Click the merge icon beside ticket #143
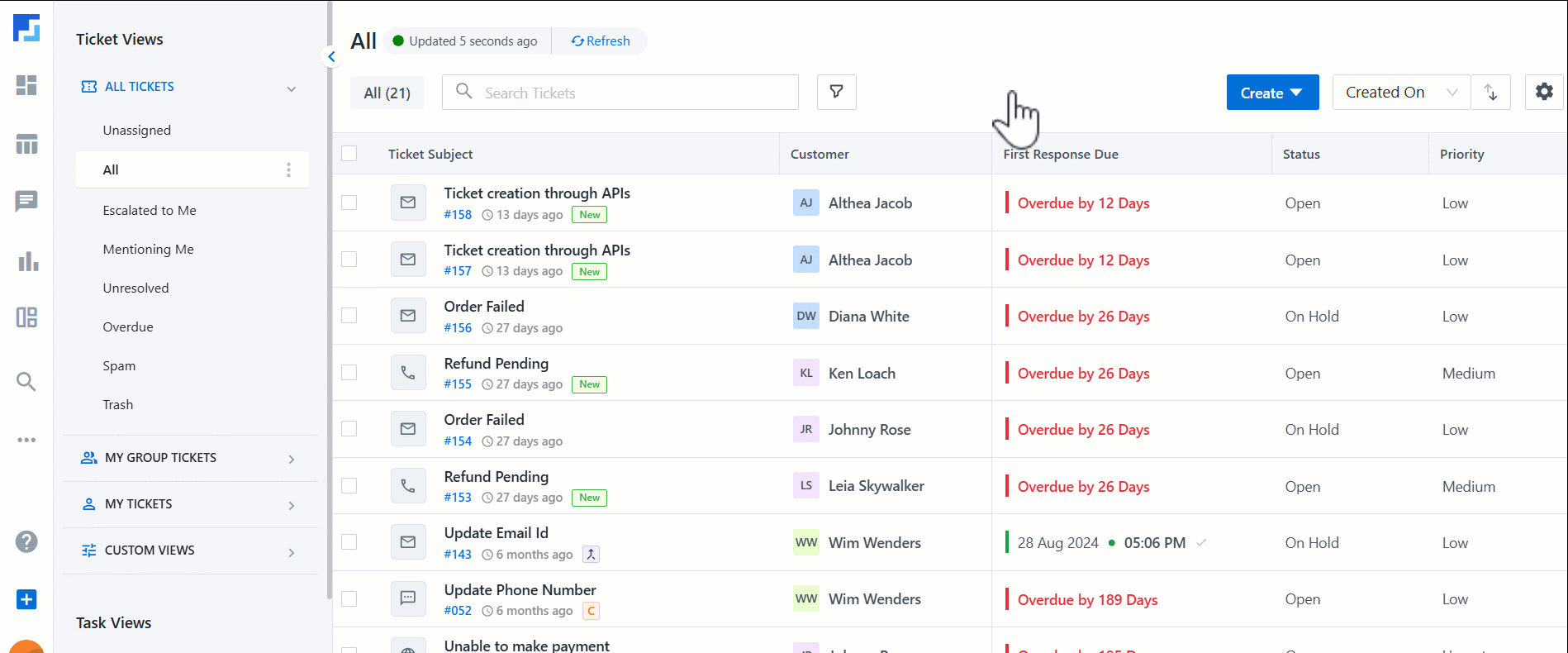This screenshot has height=653, width=1568. [x=591, y=555]
